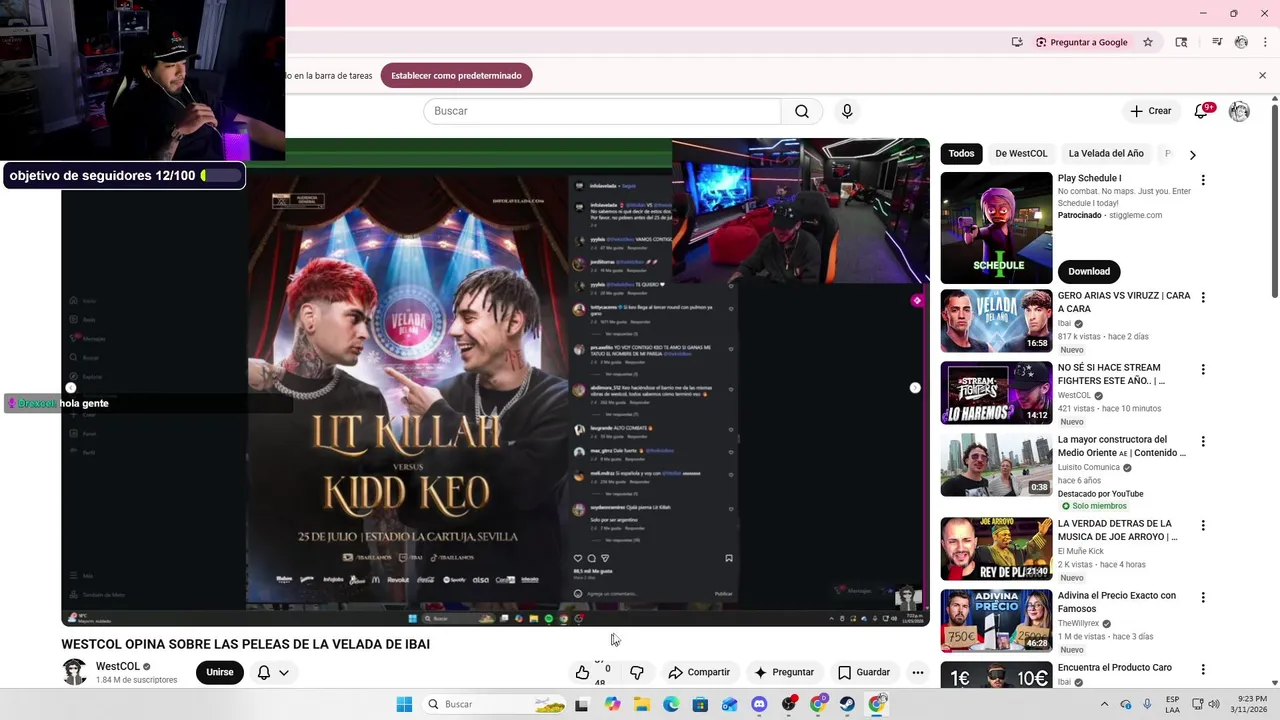The height and width of the screenshot is (720, 1280).
Task: Open Copilot from the taskbar
Action: tap(612, 704)
